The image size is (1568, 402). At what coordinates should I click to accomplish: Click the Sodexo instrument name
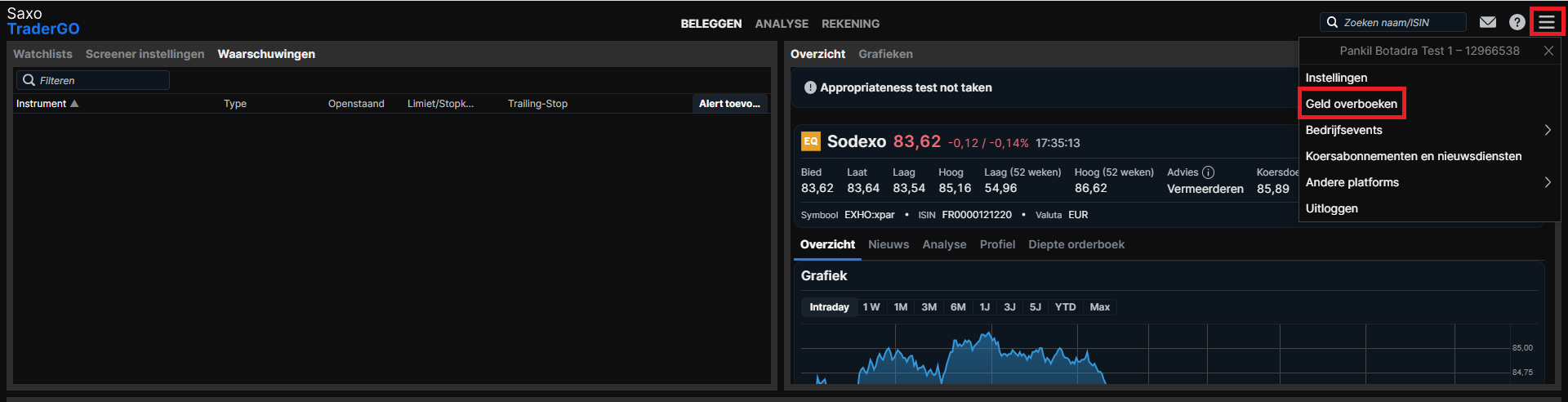(x=856, y=141)
